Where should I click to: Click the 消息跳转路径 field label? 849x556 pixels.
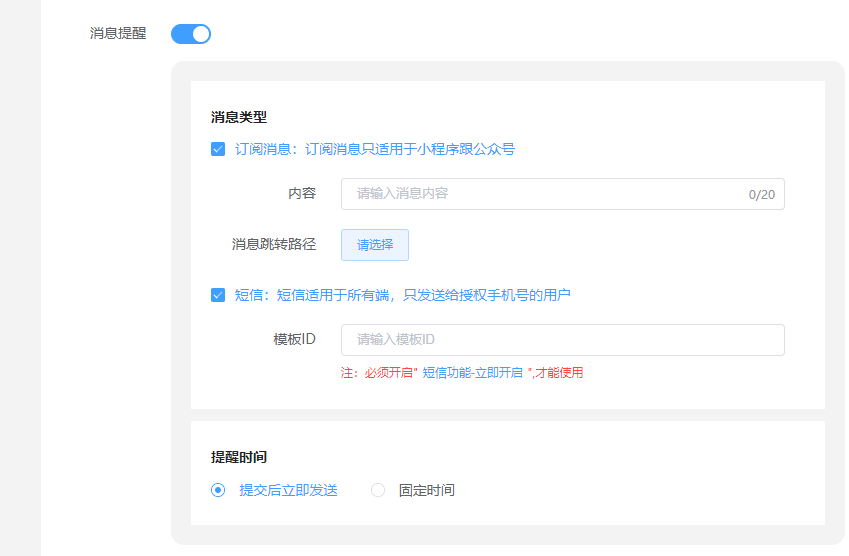274,244
